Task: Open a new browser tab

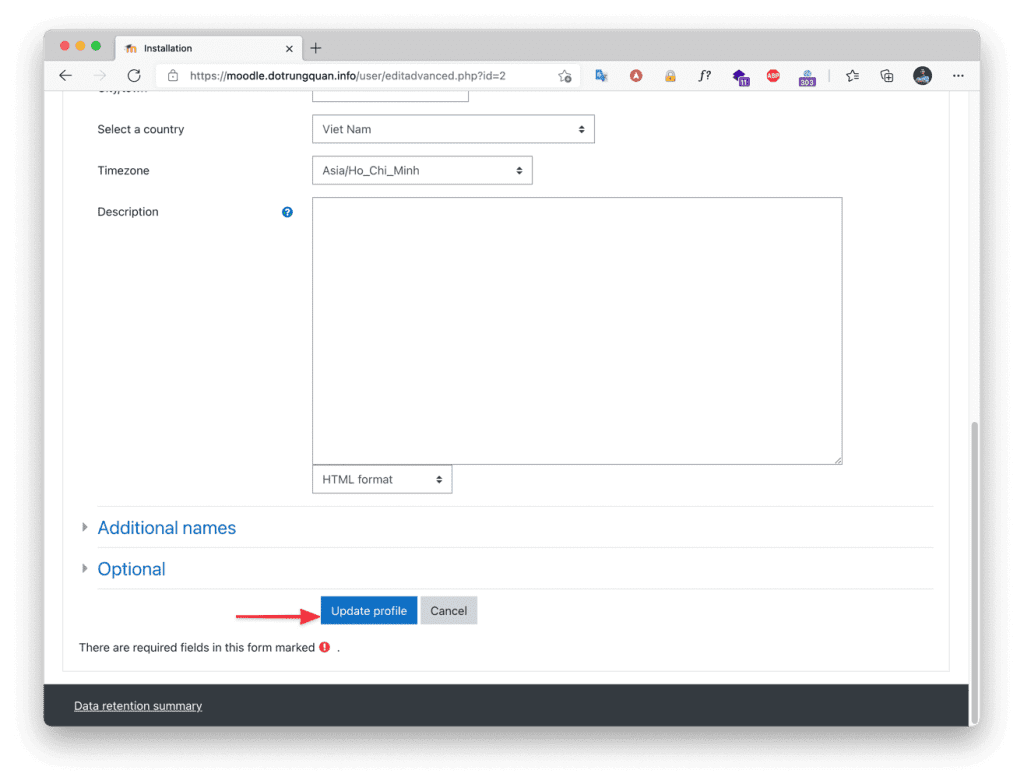Action: [316, 48]
